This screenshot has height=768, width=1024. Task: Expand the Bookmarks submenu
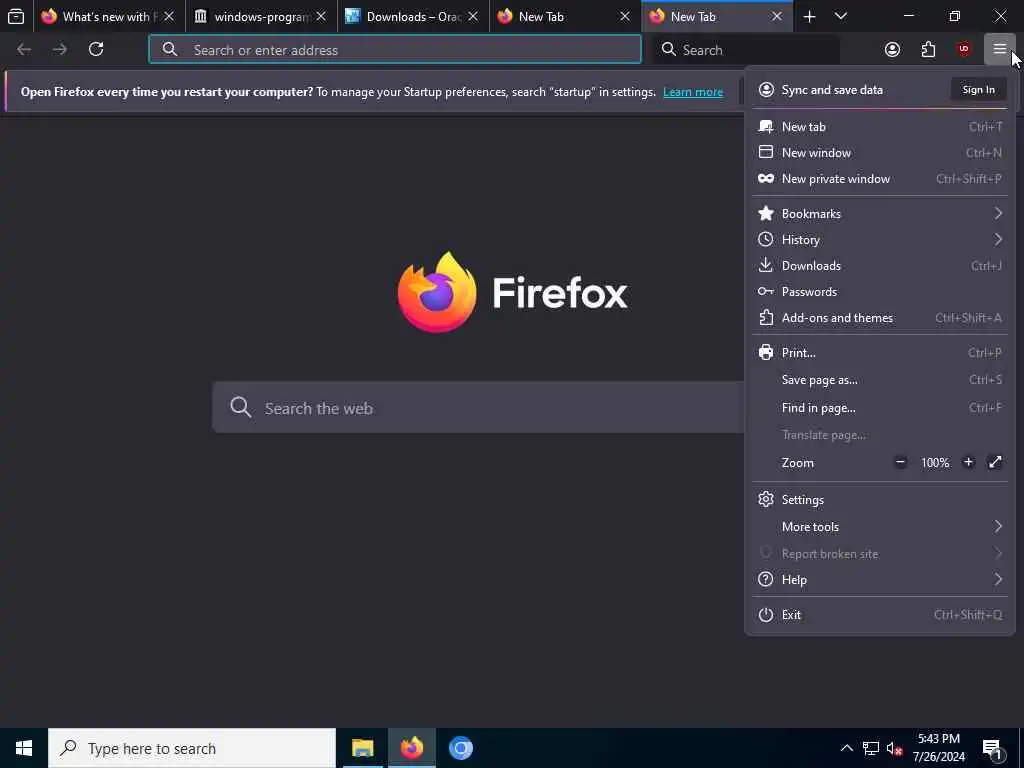tap(880, 214)
